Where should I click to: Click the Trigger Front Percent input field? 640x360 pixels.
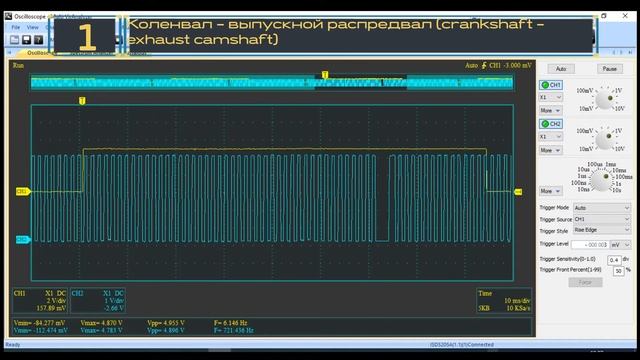[619, 271]
